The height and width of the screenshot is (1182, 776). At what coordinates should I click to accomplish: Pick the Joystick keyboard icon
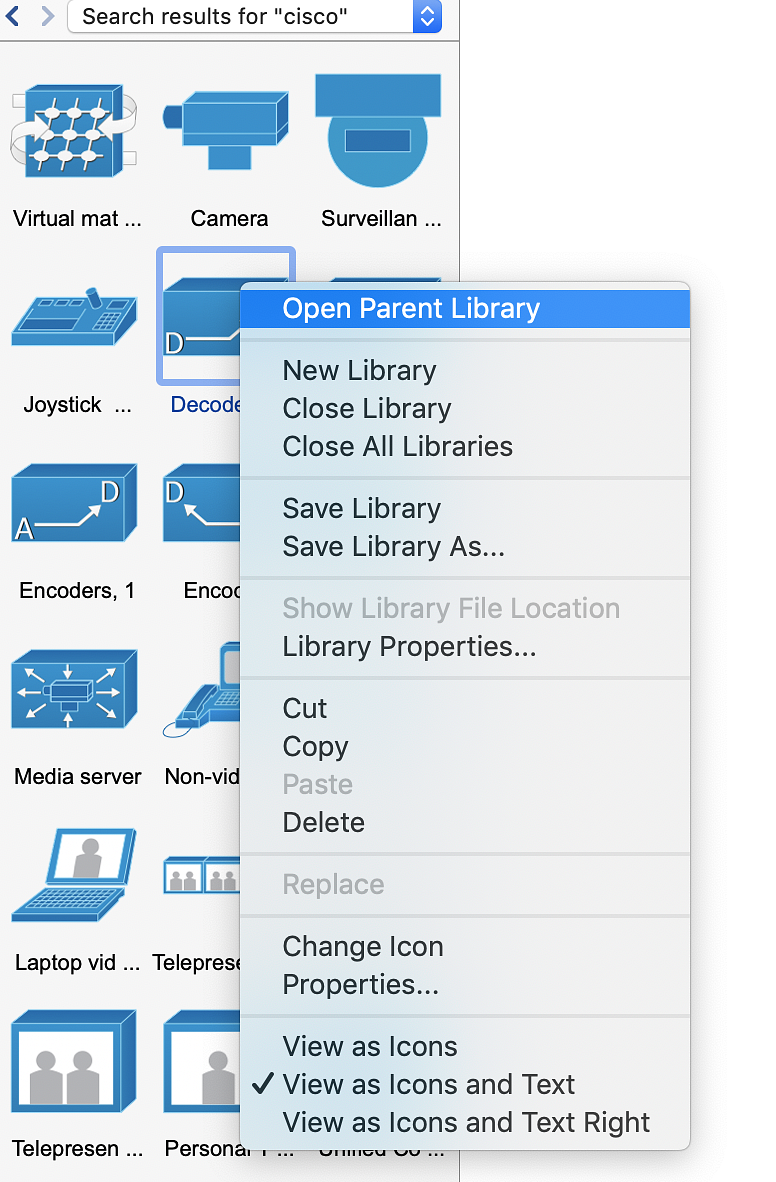[73, 317]
